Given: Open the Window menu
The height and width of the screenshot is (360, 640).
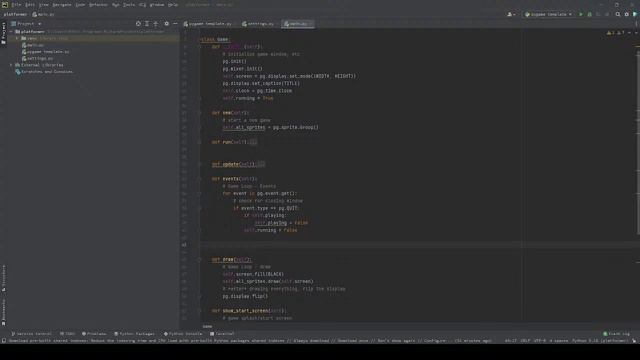Looking at the screenshot, I should (x=157, y=4).
